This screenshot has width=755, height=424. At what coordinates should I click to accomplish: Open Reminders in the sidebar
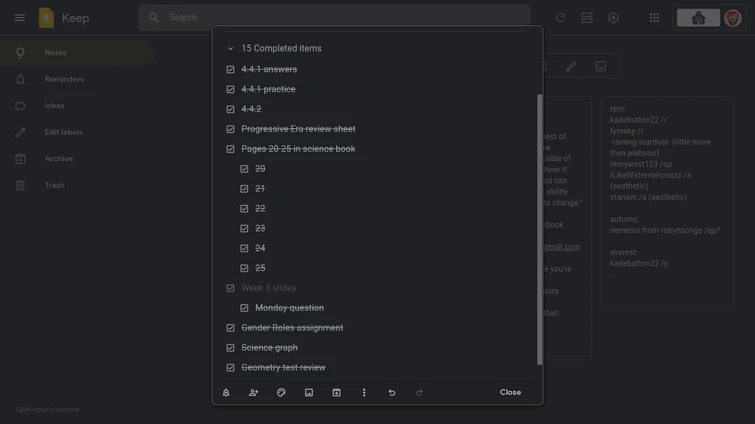click(x=77, y=79)
